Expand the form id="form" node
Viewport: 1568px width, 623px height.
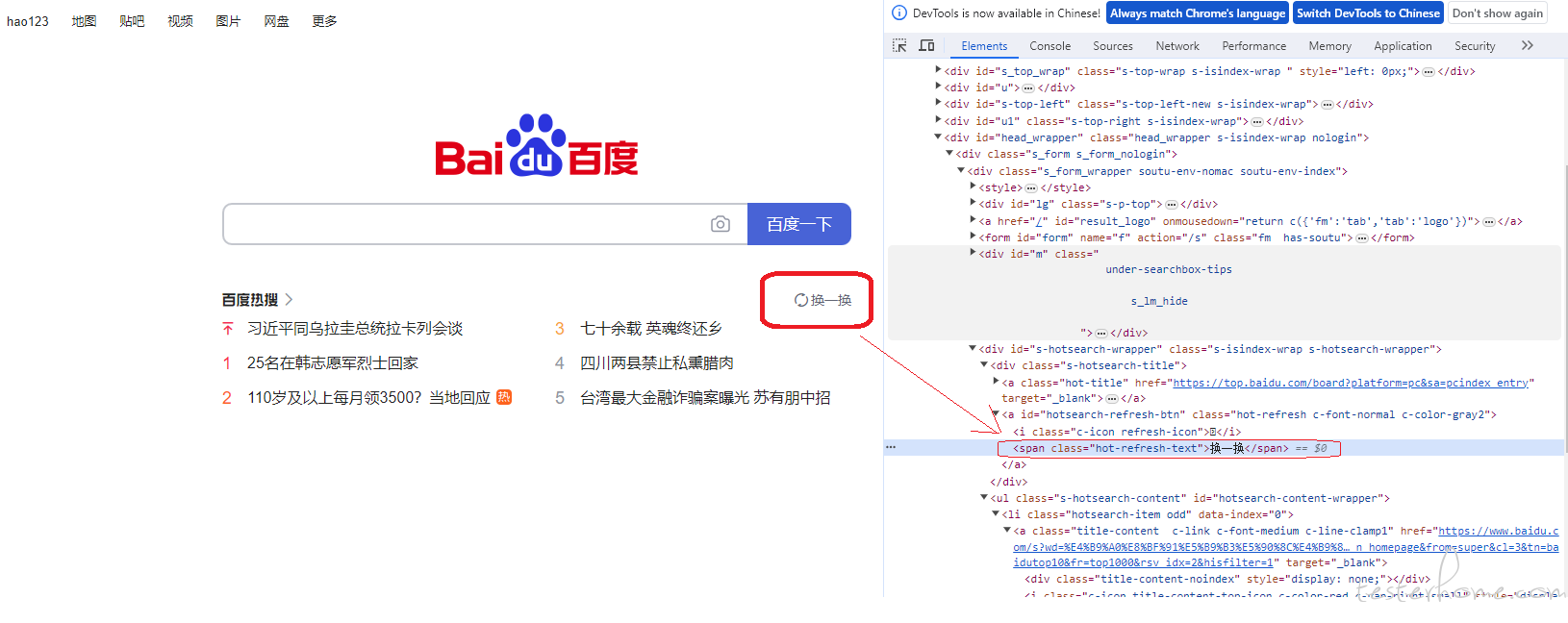(x=973, y=237)
